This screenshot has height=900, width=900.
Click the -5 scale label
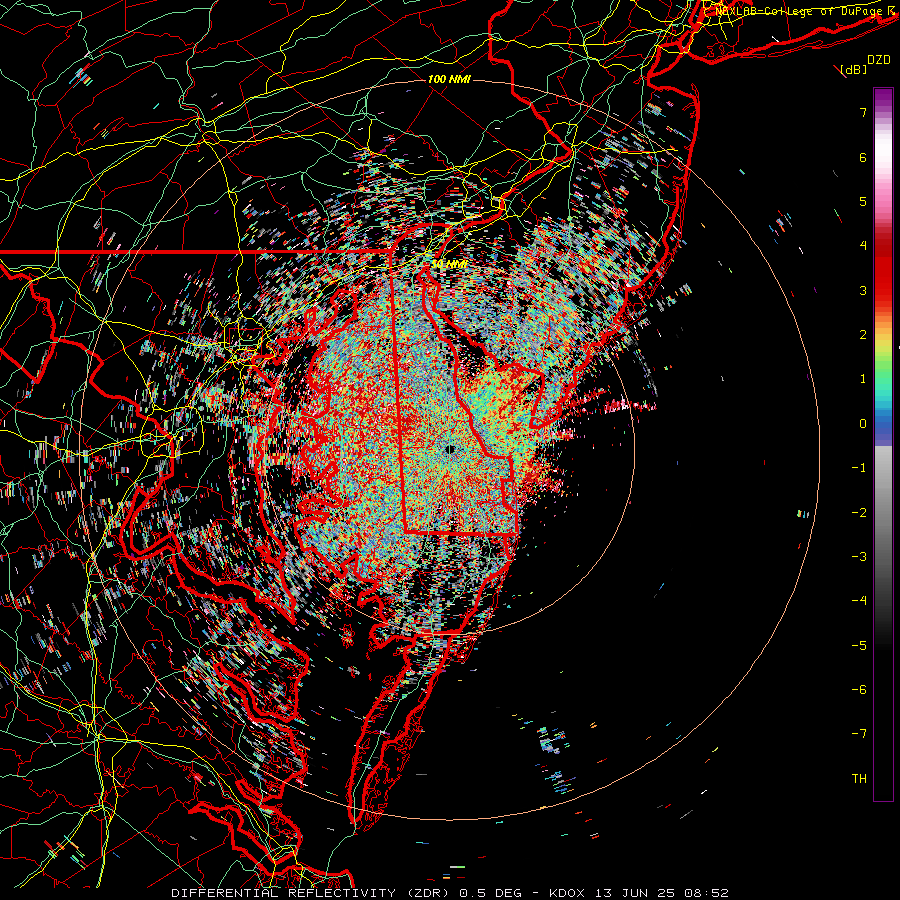point(859,646)
